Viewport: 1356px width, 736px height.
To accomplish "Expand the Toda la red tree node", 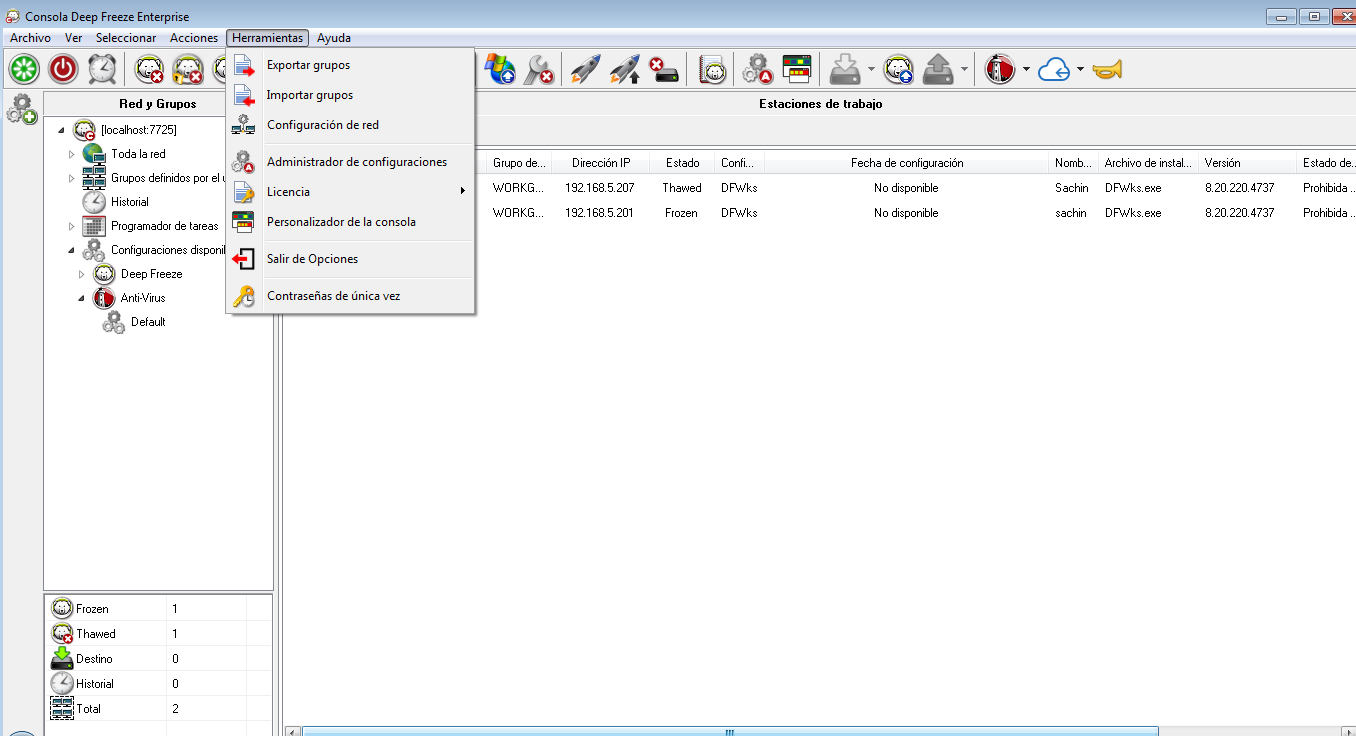I will [72, 154].
